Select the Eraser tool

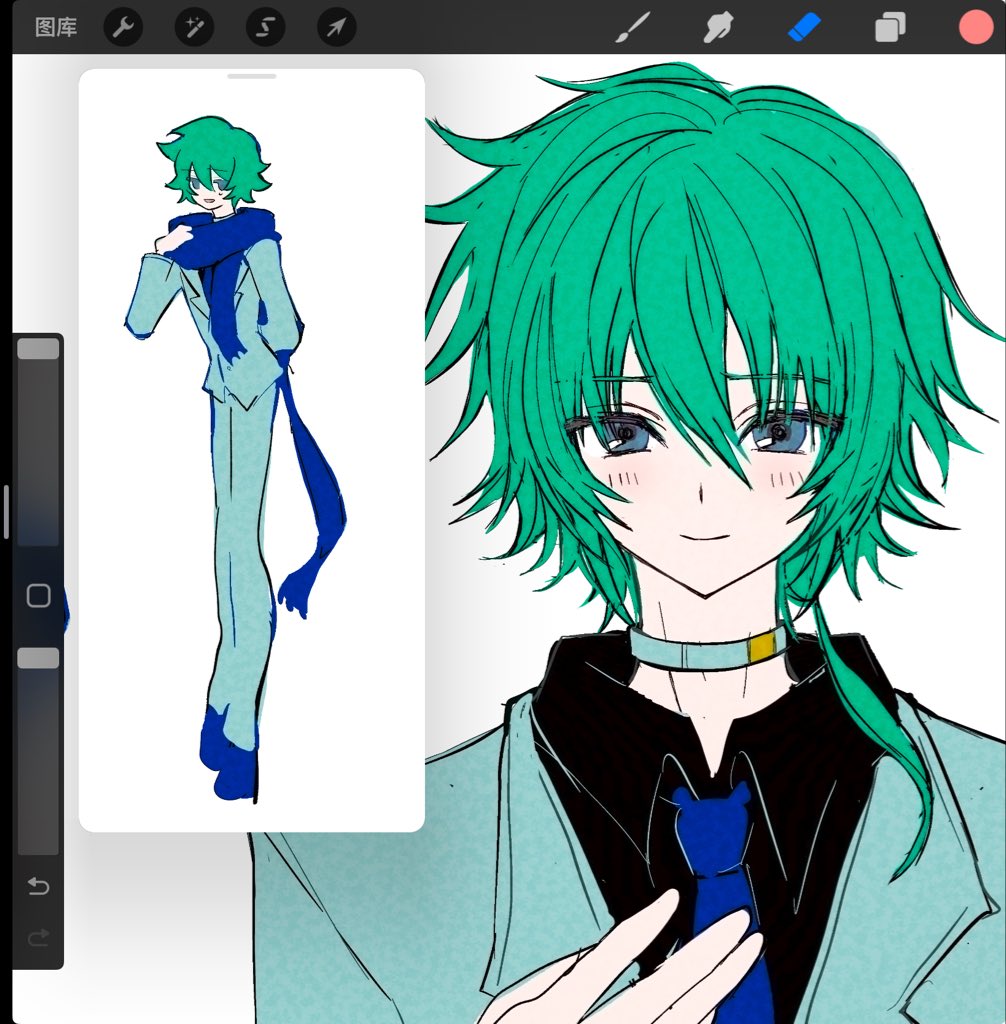click(x=804, y=28)
